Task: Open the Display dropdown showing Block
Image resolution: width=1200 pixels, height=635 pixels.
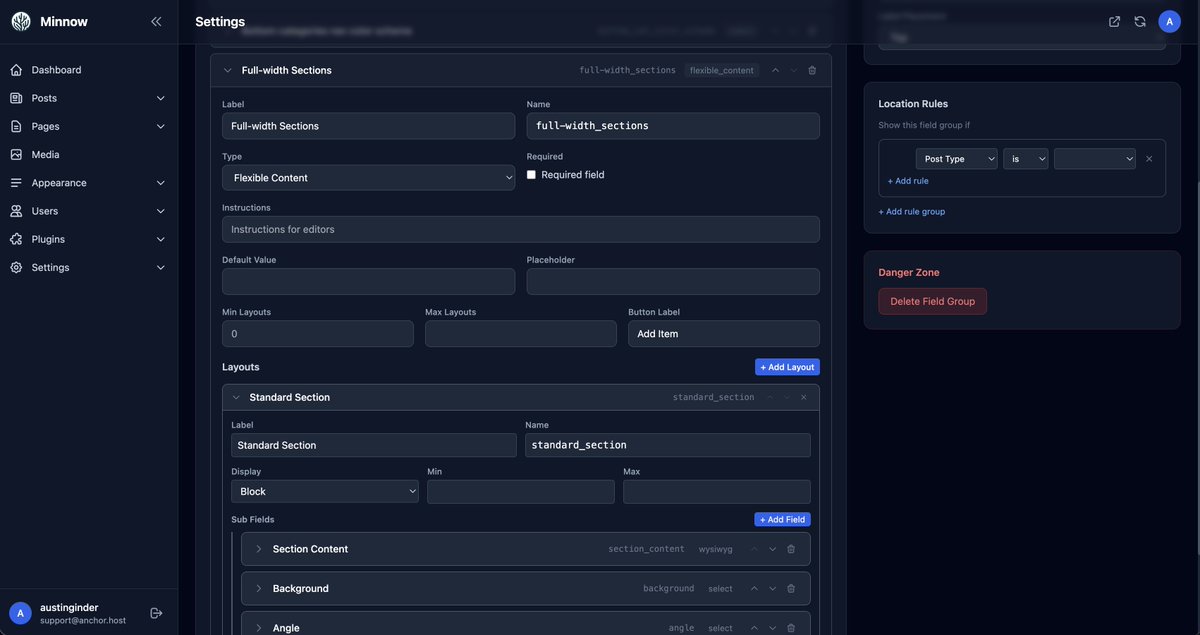Action: coord(325,492)
